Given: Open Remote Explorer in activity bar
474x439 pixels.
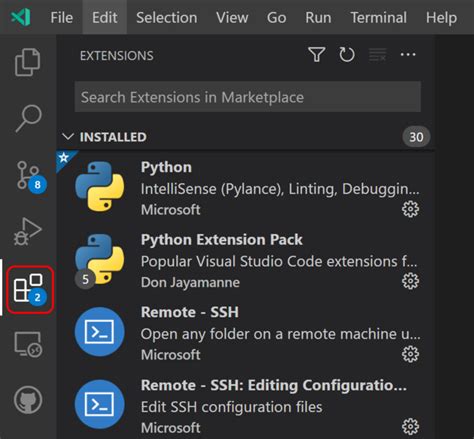Looking at the screenshot, I should click(28, 344).
